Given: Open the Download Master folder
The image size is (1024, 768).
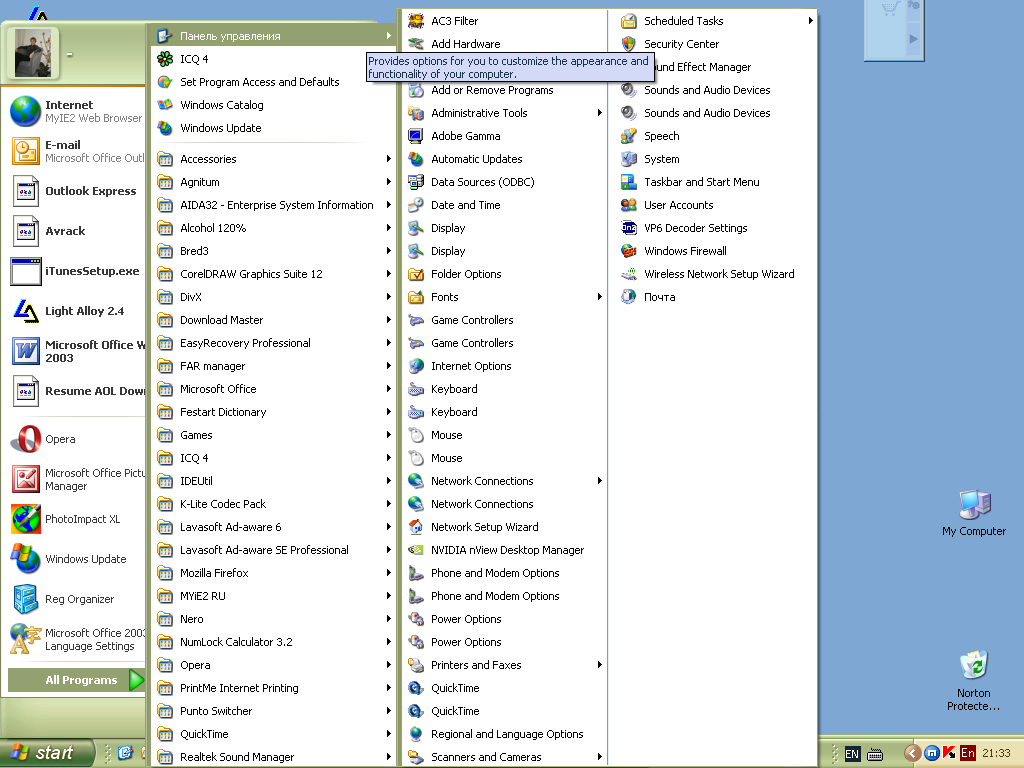Looking at the screenshot, I should point(274,320).
